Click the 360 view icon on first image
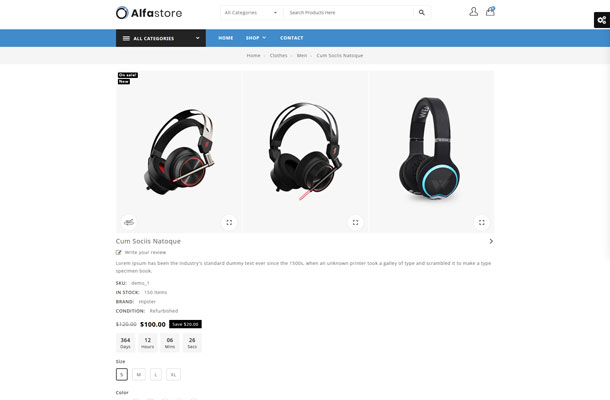This screenshot has width=610, height=400. [129, 222]
